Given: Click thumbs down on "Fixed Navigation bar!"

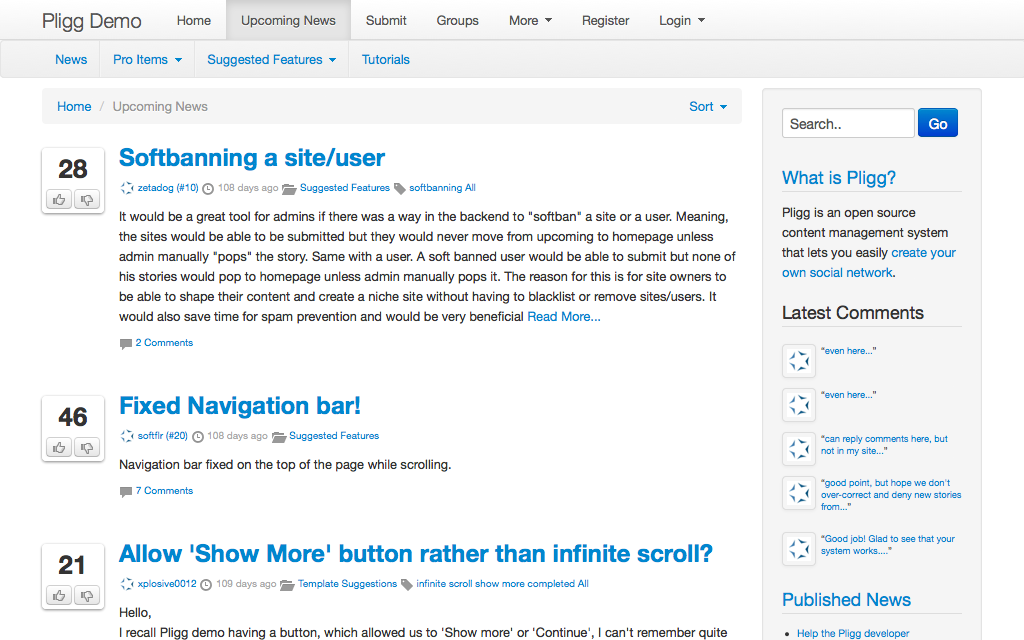Looking at the screenshot, I should 87,448.
